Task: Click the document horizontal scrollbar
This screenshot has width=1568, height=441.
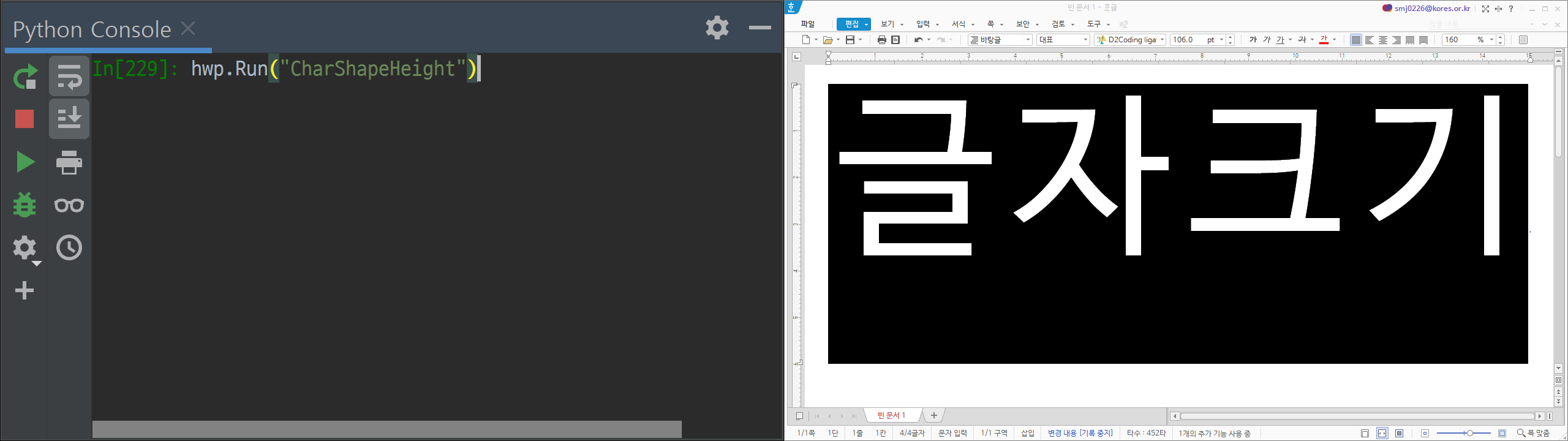Action: click(x=1357, y=416)
